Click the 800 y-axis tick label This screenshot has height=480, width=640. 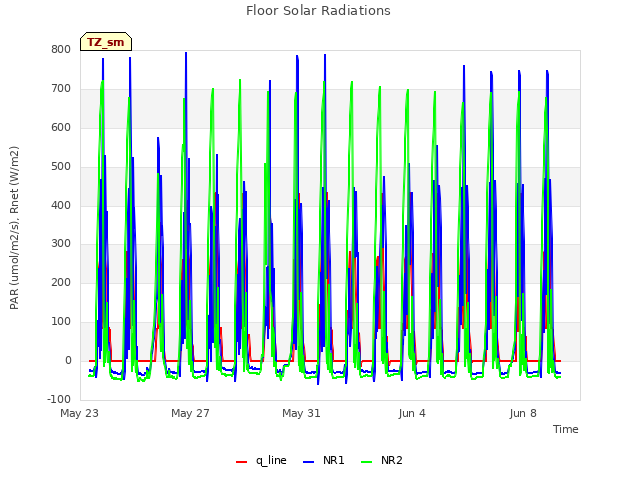[61, 50]
